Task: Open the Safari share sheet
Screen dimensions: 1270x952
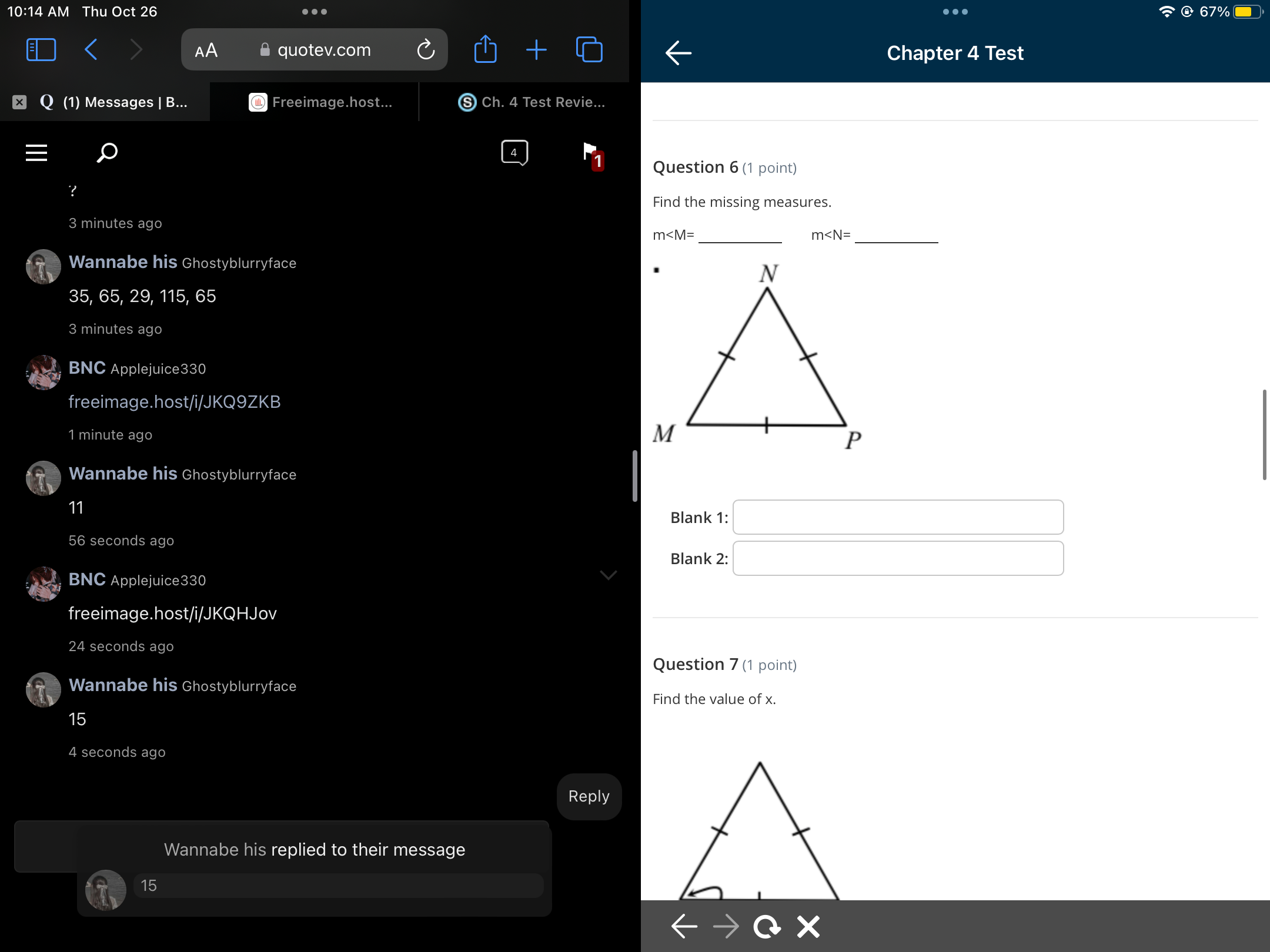Action: pos(485,50)
